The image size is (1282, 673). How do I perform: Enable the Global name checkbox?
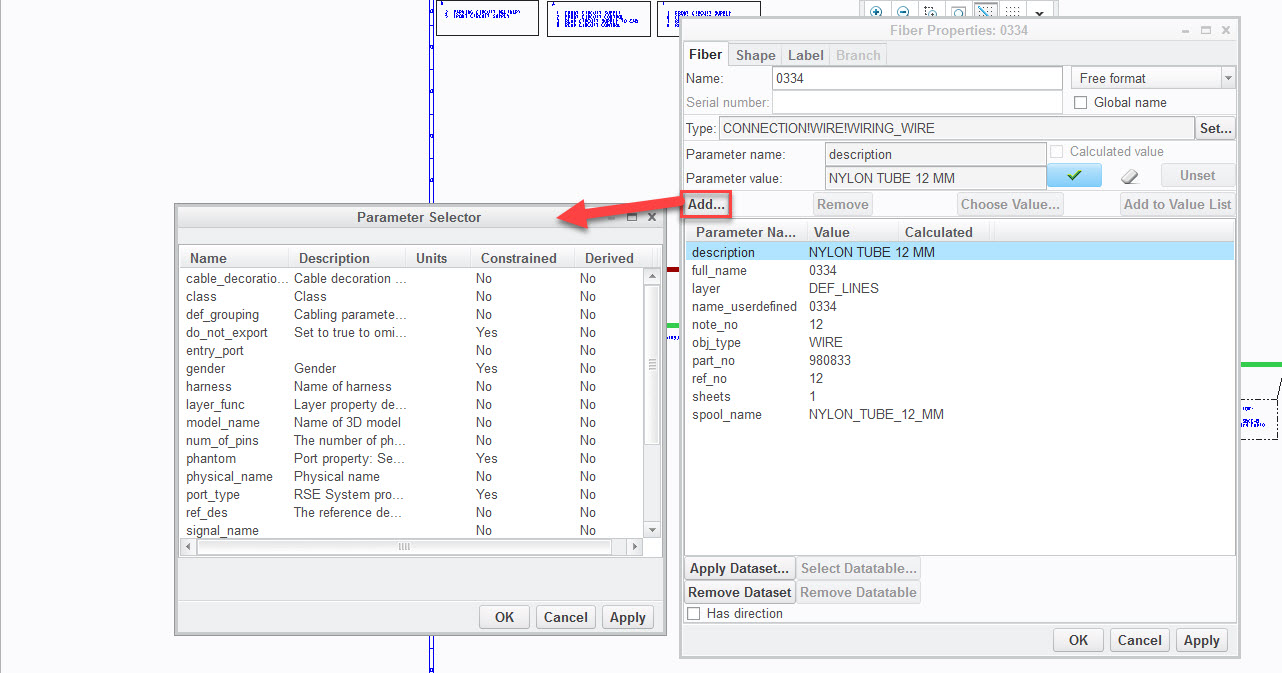coord(1080,102)
